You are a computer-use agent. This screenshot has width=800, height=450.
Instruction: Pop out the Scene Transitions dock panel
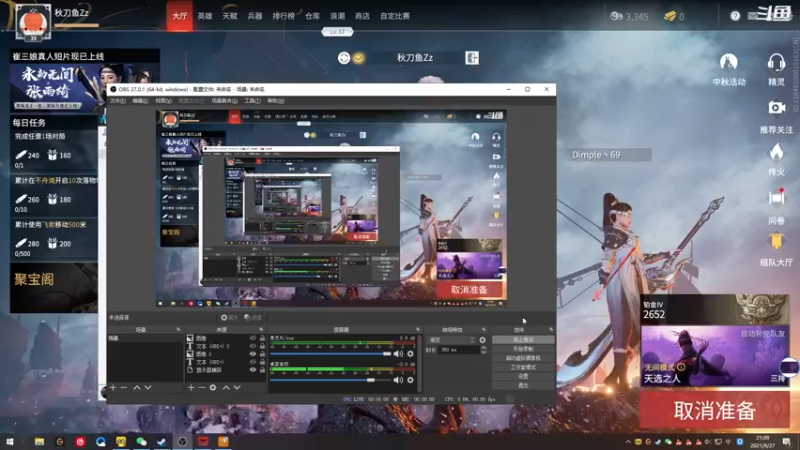click(484, 330)
